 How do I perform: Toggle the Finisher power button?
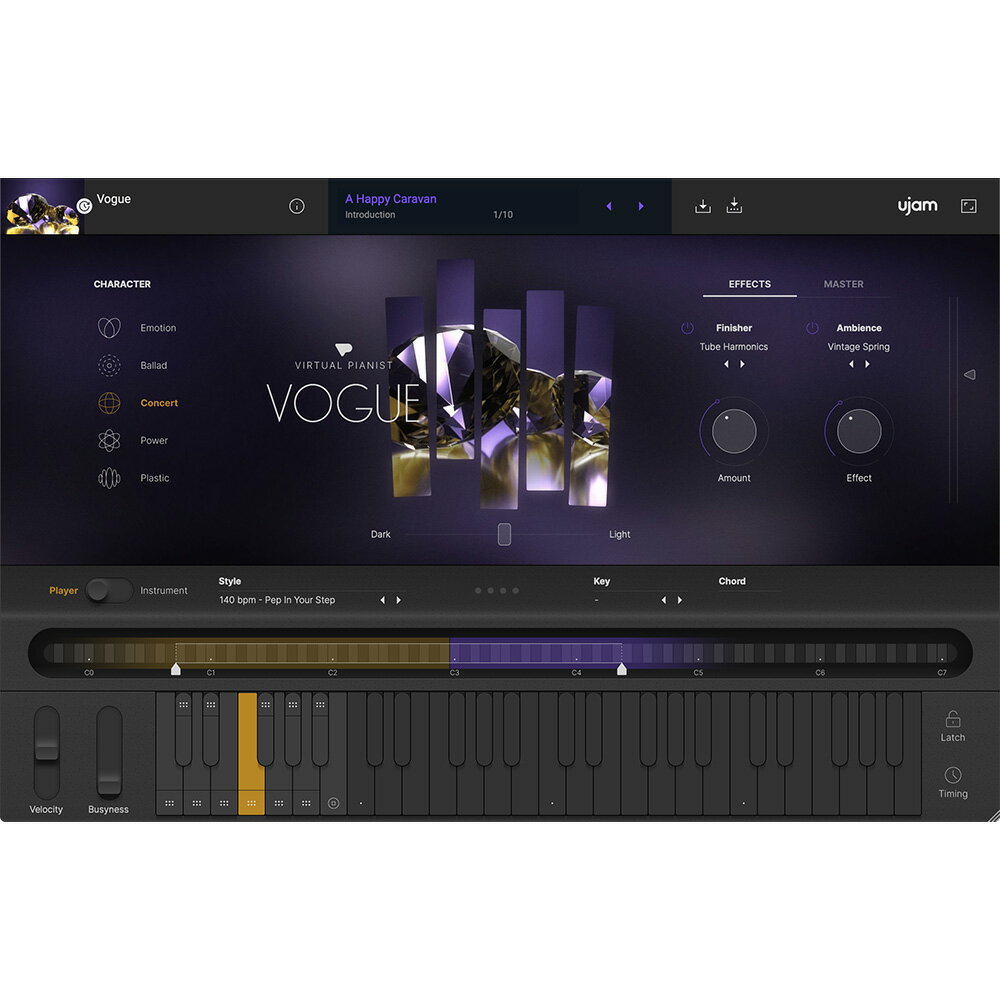coord(688,328)
